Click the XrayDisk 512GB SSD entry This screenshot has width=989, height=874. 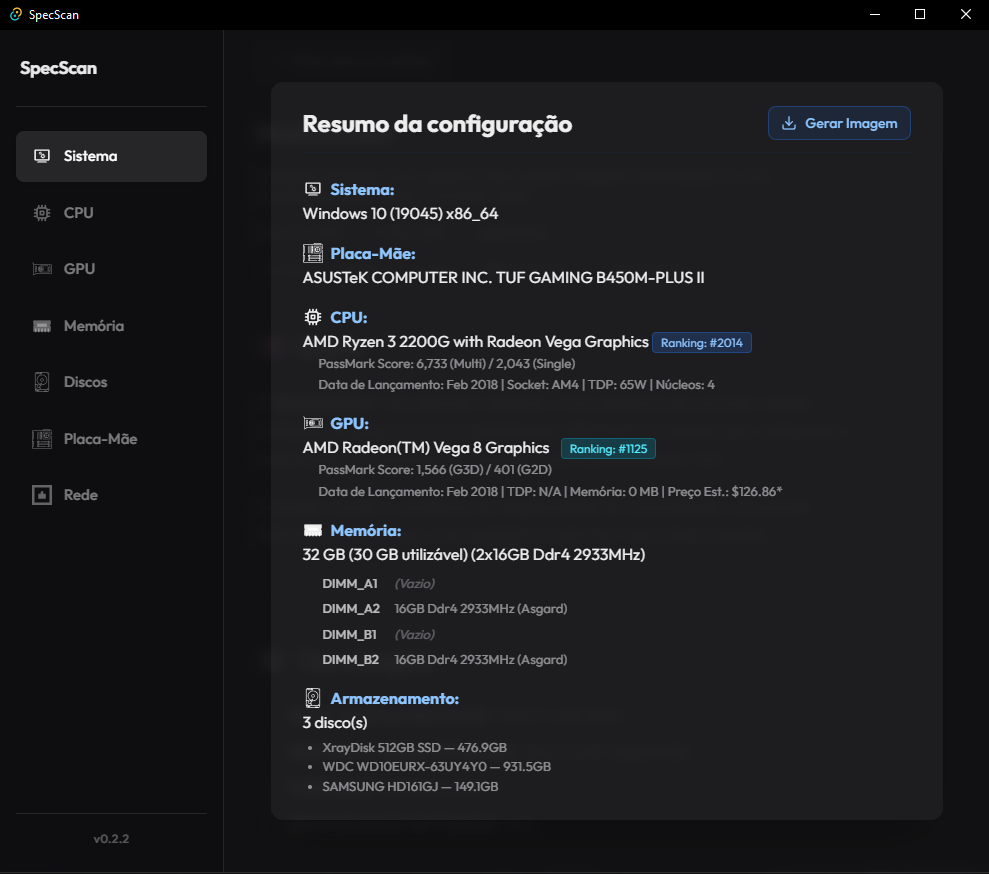tap(414, 747)
